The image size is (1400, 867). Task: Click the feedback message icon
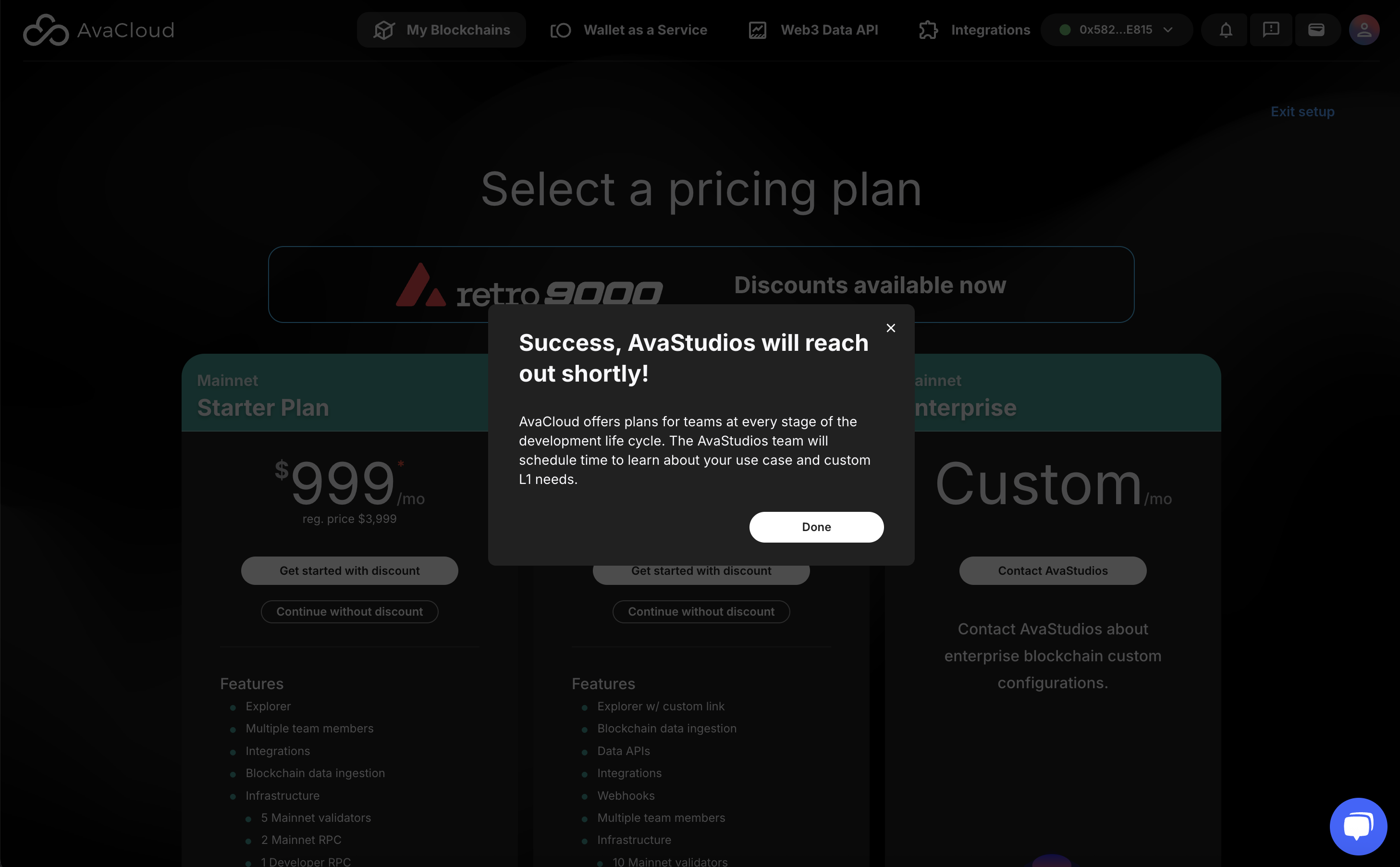point(1270,30)
